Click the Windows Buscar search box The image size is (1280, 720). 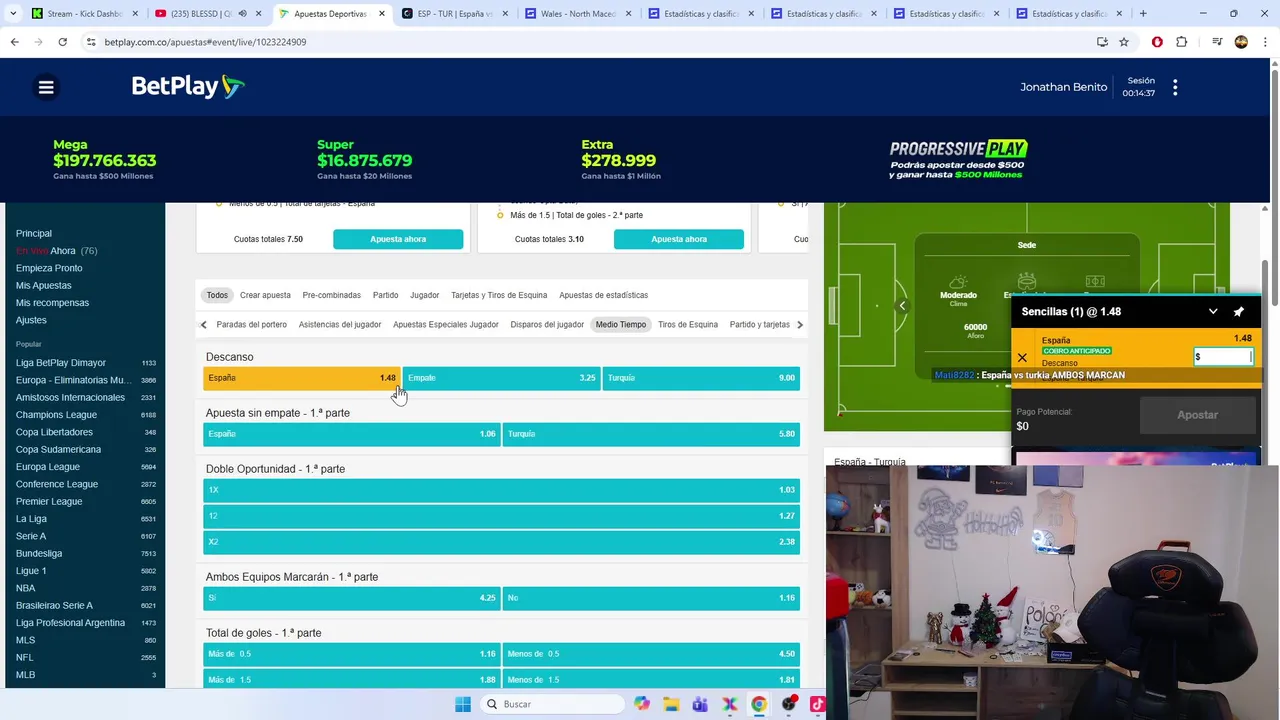click(x=550, y=704)
